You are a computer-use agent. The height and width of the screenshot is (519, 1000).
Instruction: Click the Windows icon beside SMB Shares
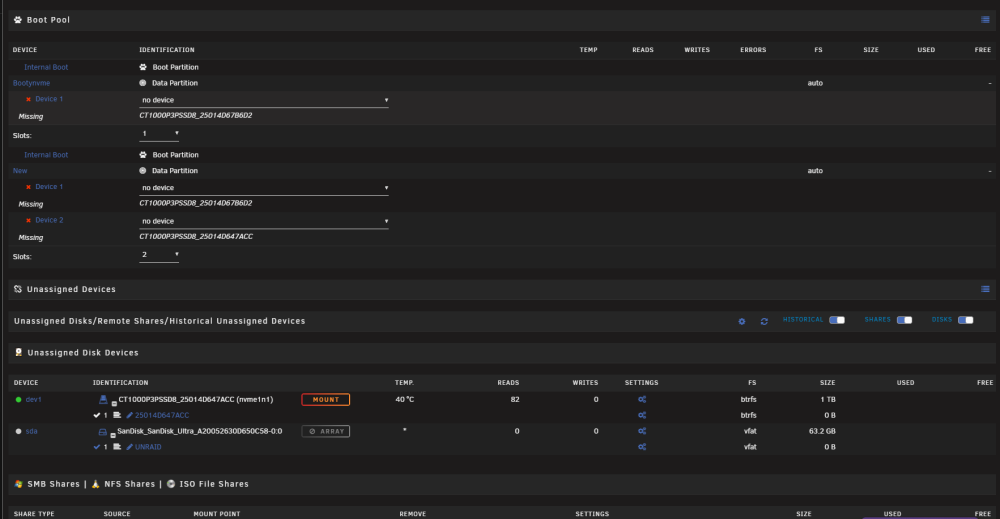(x=18, y=484)
